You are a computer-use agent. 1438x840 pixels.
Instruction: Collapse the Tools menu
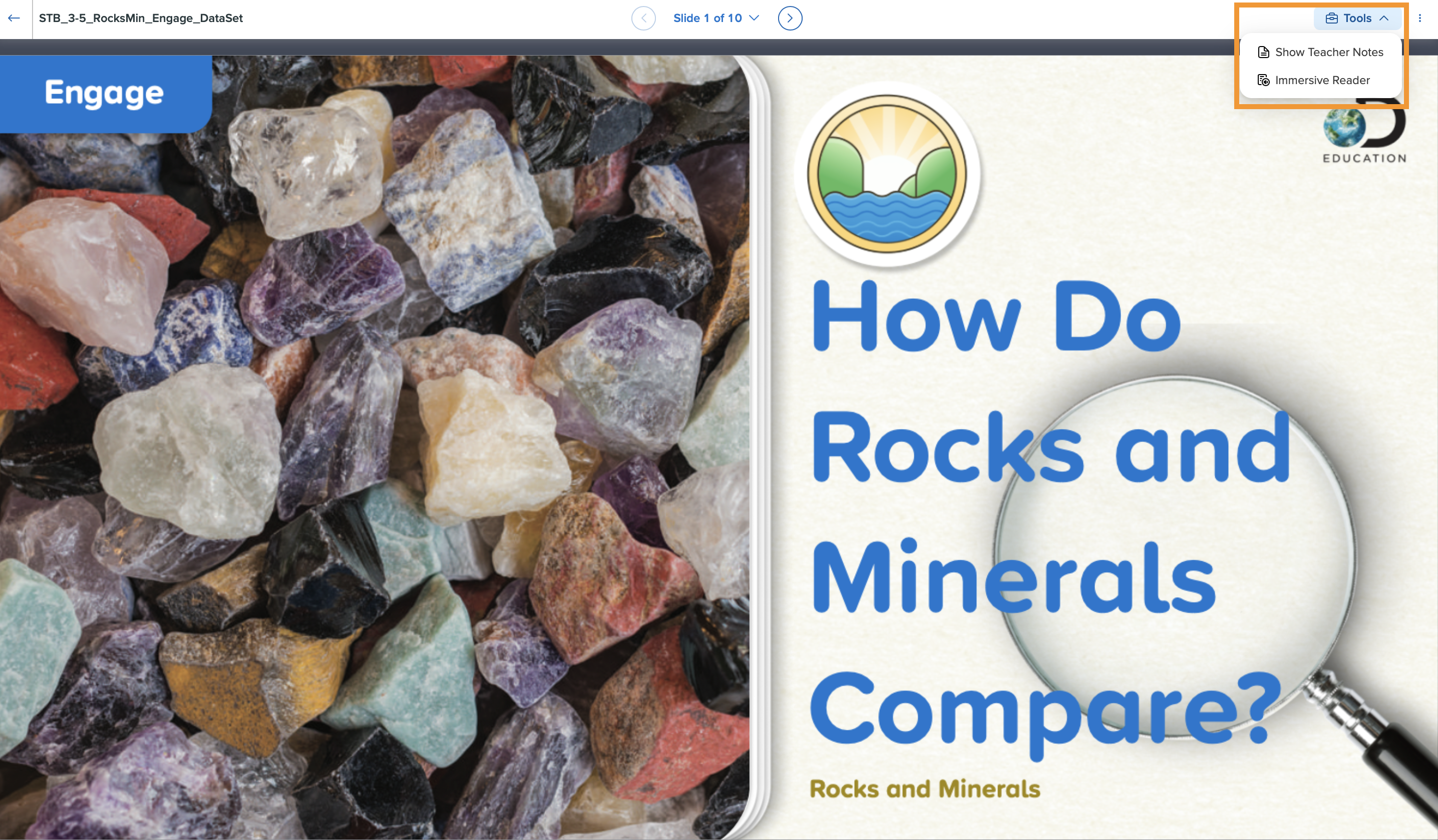[x=1357, y=18]
